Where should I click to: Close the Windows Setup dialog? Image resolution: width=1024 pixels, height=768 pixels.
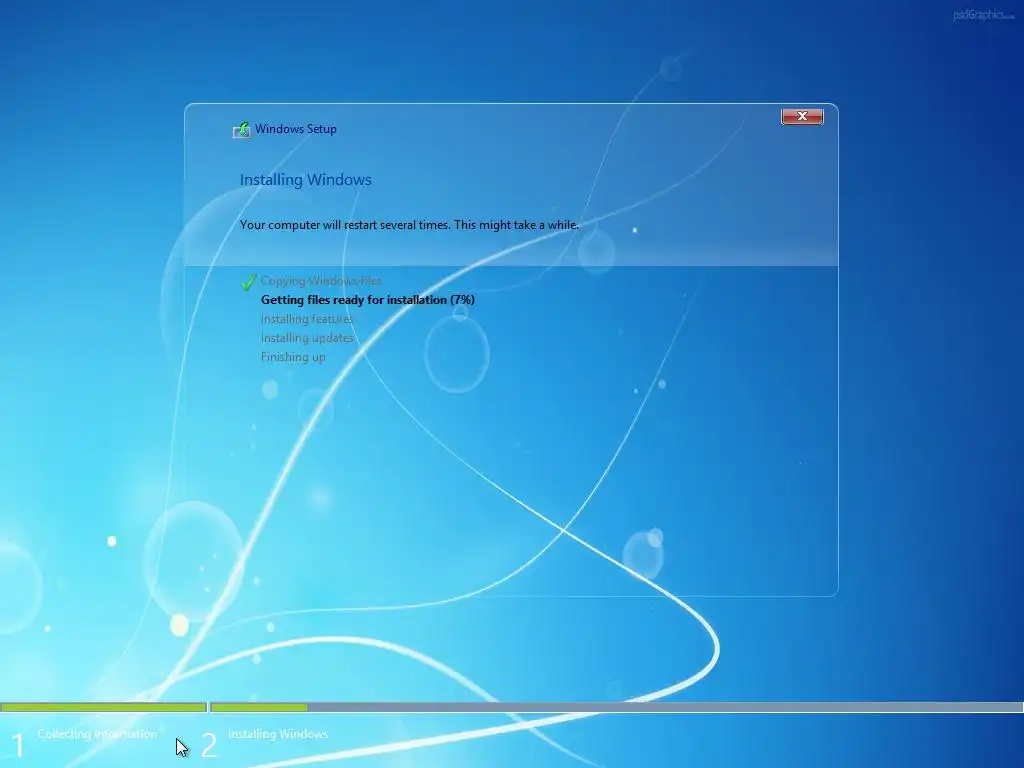802,116
